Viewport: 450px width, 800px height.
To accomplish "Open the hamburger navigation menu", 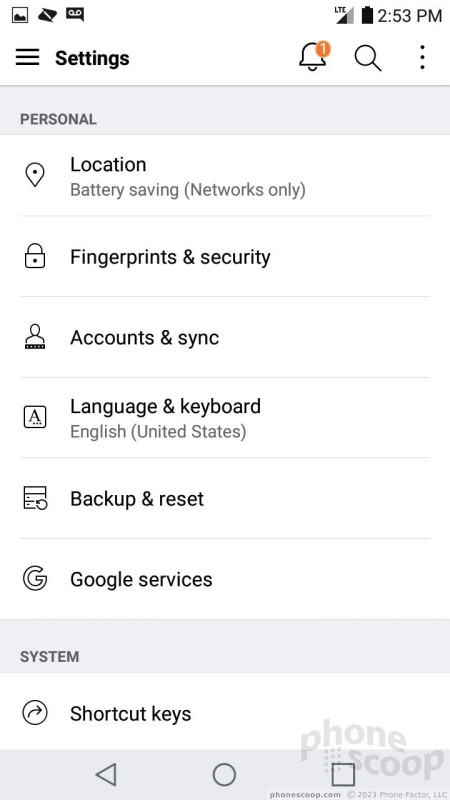I will pos(28,57).
